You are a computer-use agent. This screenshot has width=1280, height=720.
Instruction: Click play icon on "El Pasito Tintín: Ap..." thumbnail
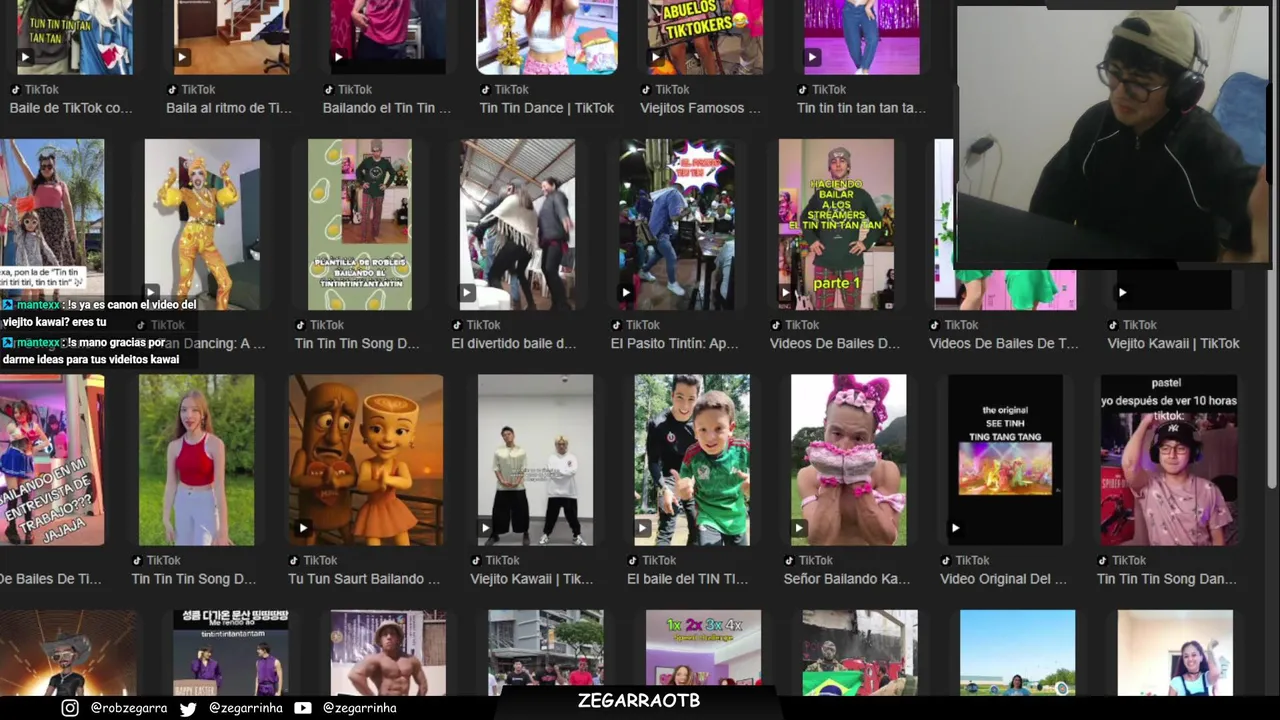(626, 293)
